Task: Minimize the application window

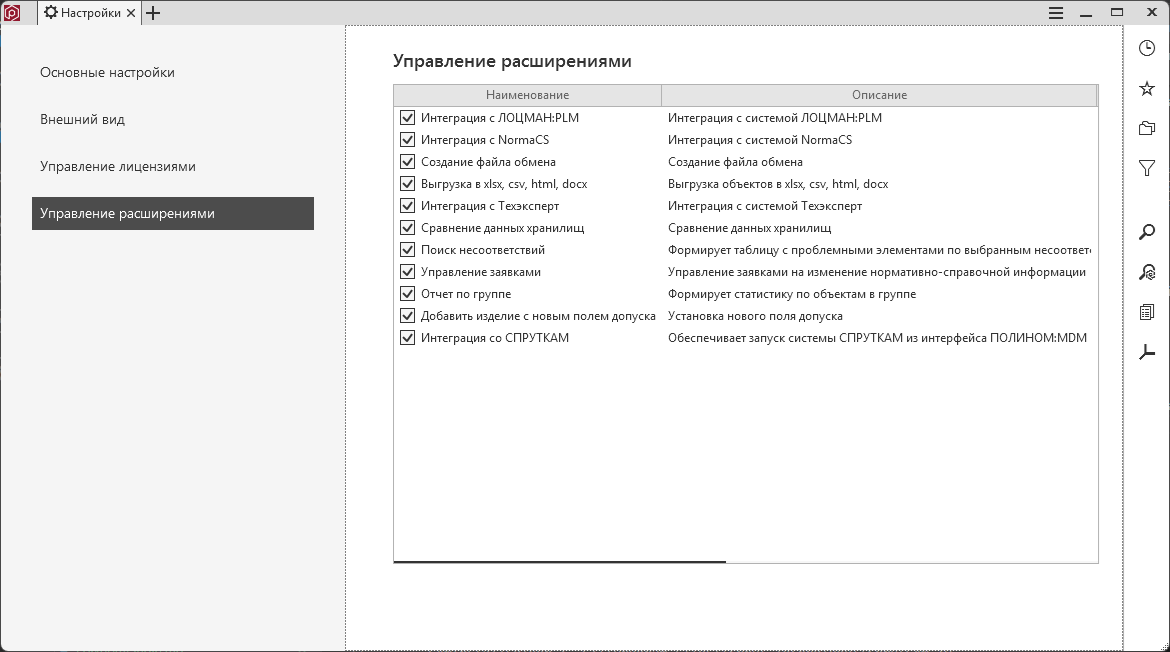Action: pyautogui.click(x=1086, y=13)
